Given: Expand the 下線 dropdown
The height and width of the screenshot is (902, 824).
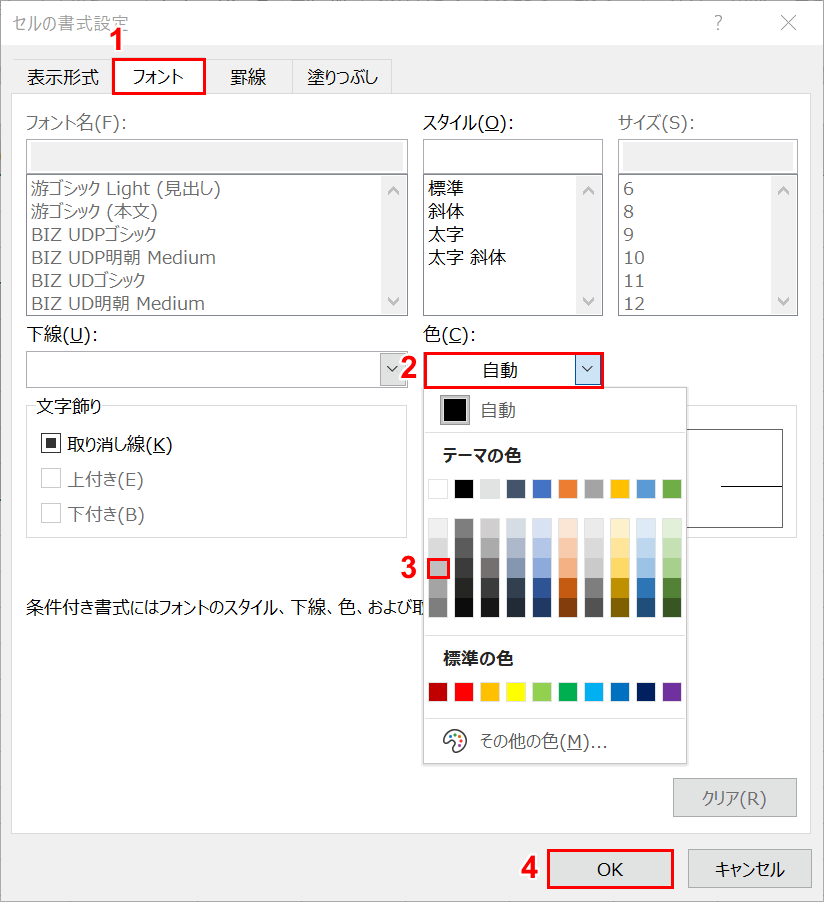Looking at the screenshot, I should (x=392, y=369).
